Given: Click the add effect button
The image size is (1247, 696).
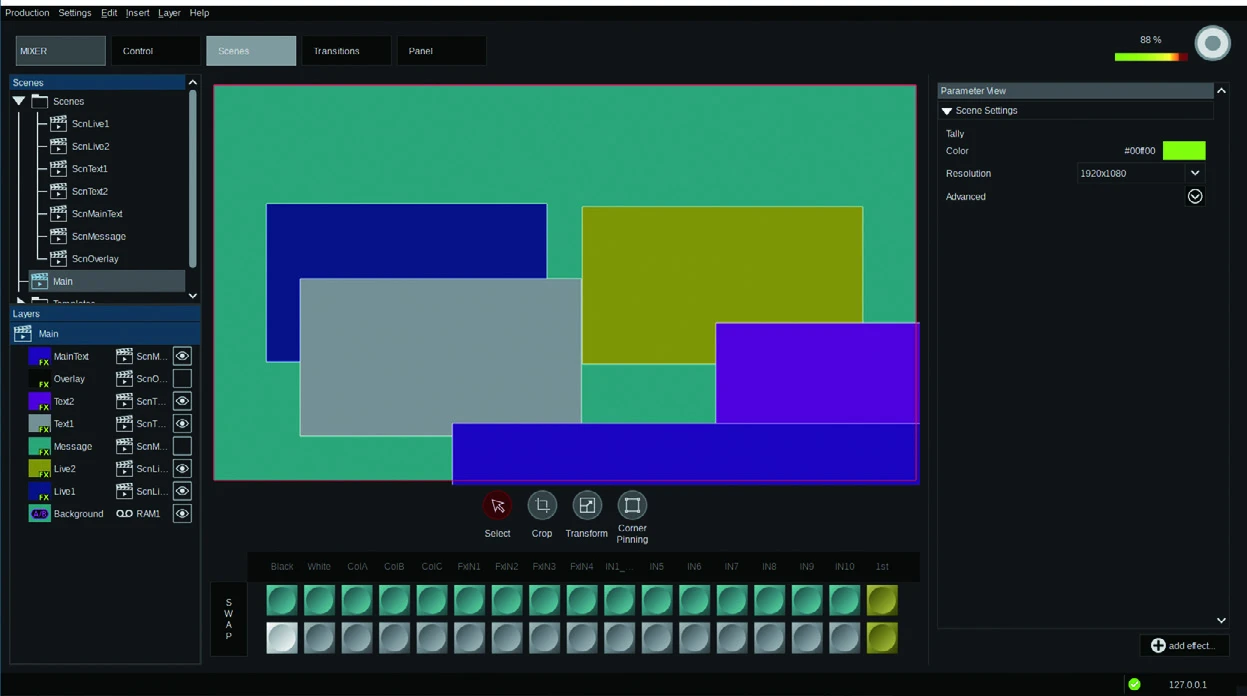Looking at the screenshot, I should (x=1184, y=646).
